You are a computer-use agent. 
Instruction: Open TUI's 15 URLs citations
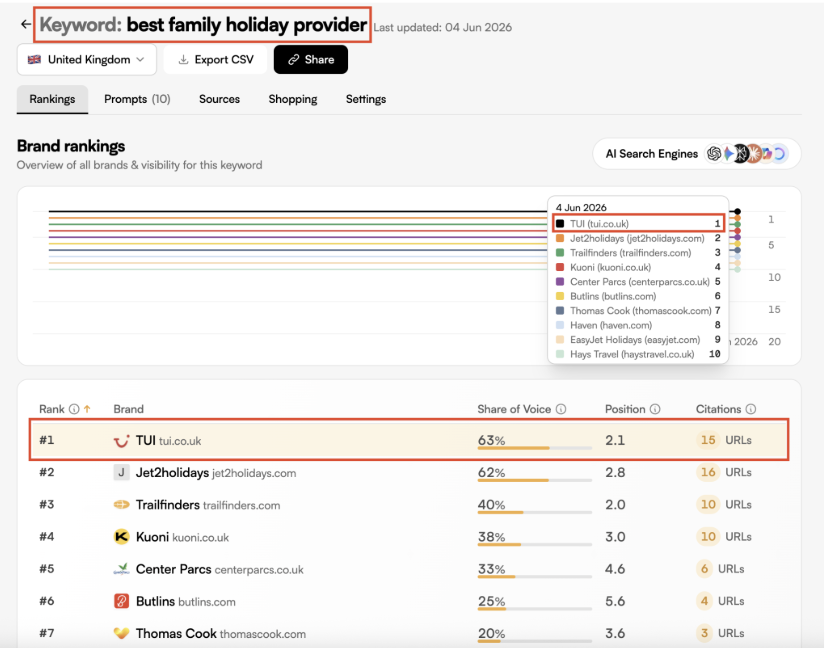(724, 440)
